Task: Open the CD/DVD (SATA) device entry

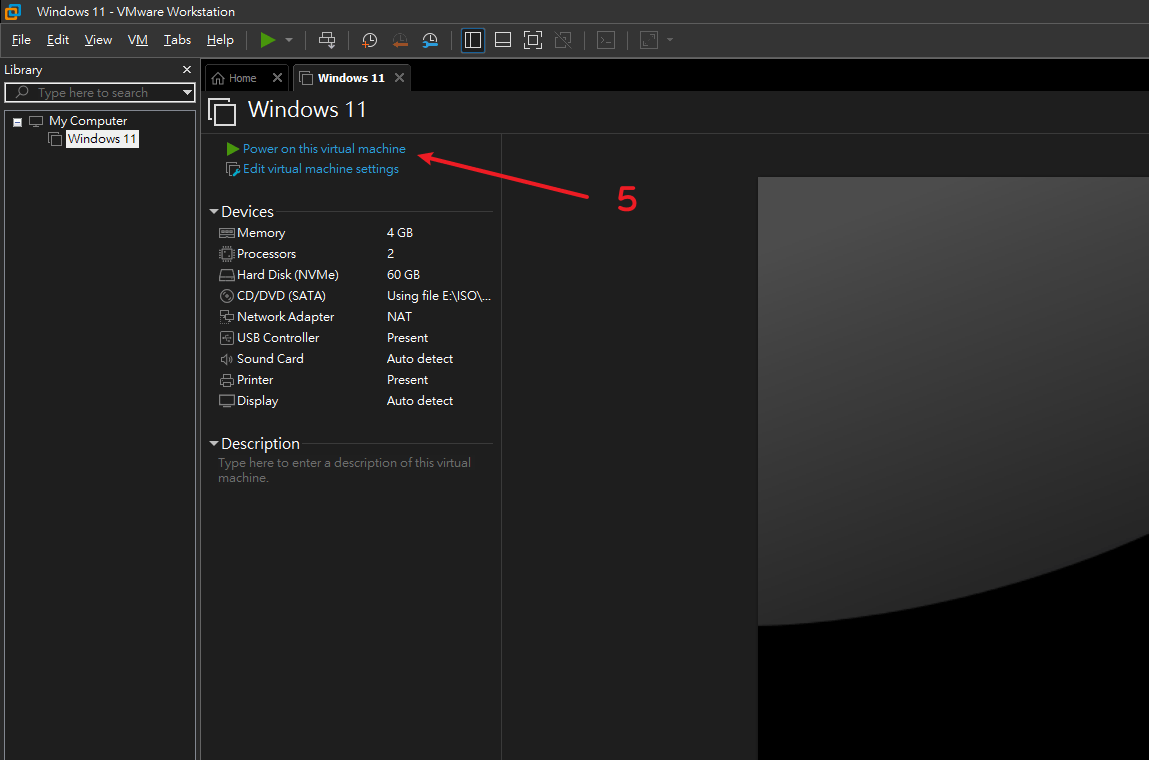Action: click(x=281, y=296)
